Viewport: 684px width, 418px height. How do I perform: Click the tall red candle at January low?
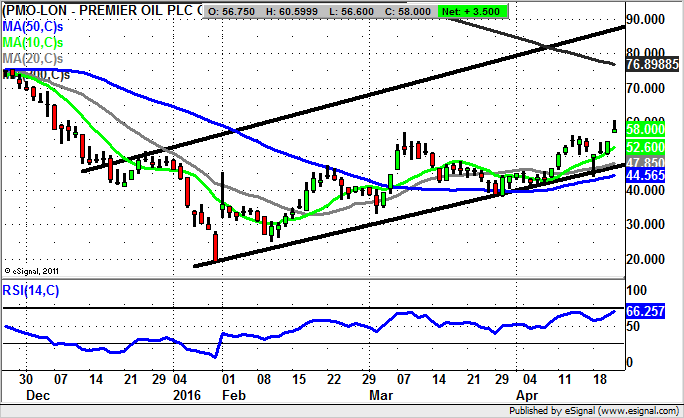click(x=215, y=247)
